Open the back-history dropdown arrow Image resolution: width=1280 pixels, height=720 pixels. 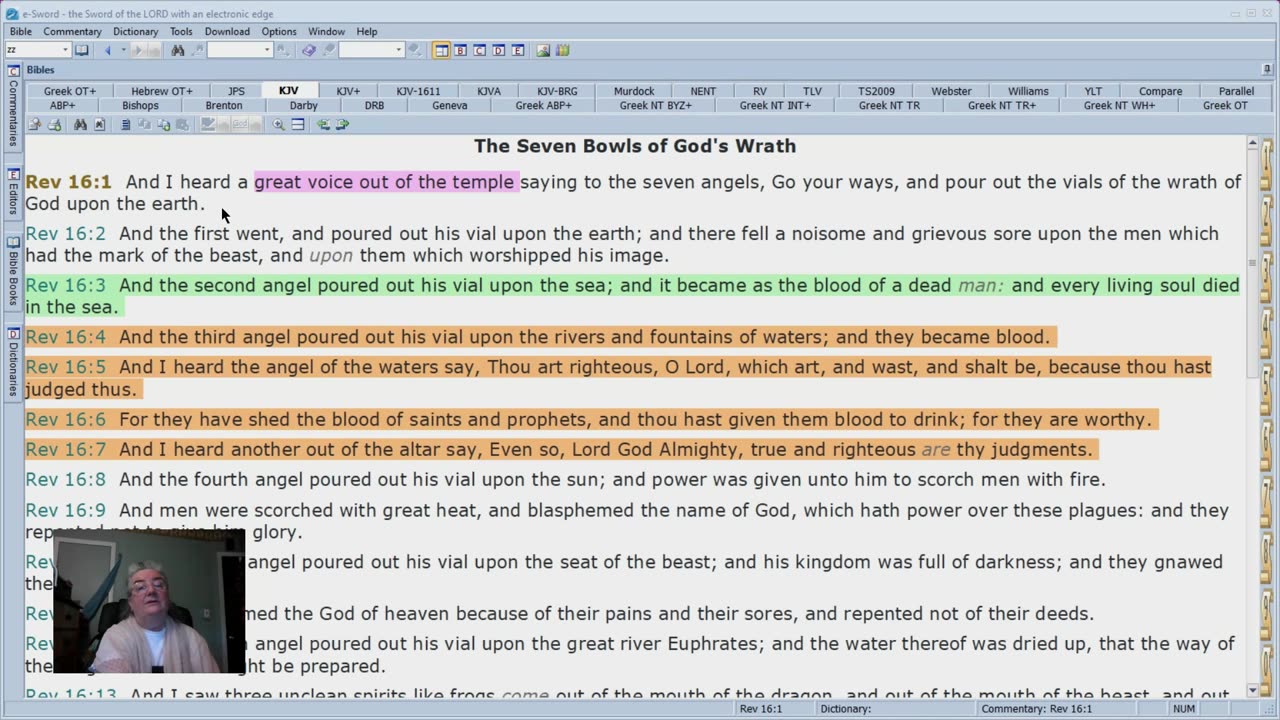[123, 50]
